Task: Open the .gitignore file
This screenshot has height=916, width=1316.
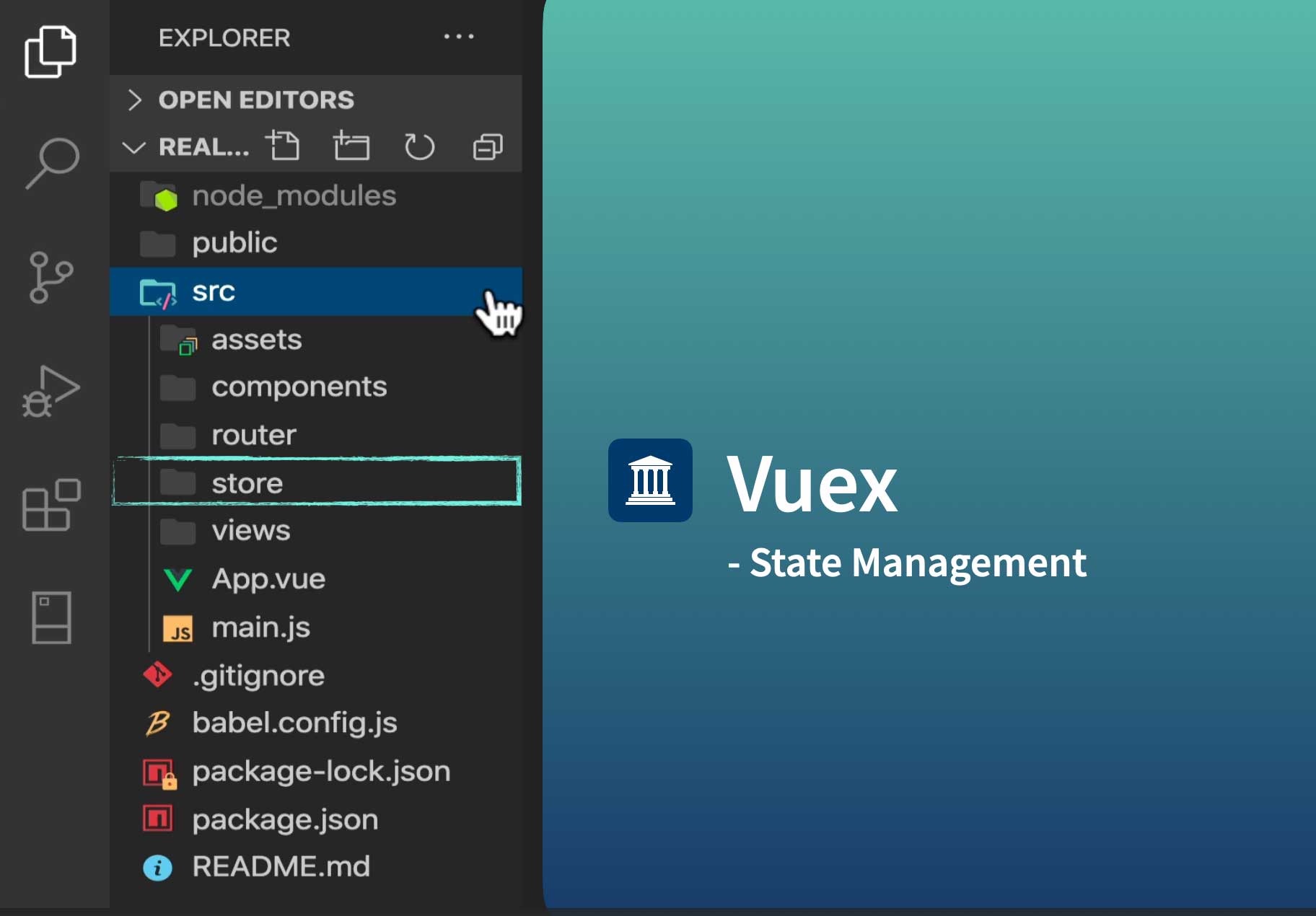Action: [316, 675]
